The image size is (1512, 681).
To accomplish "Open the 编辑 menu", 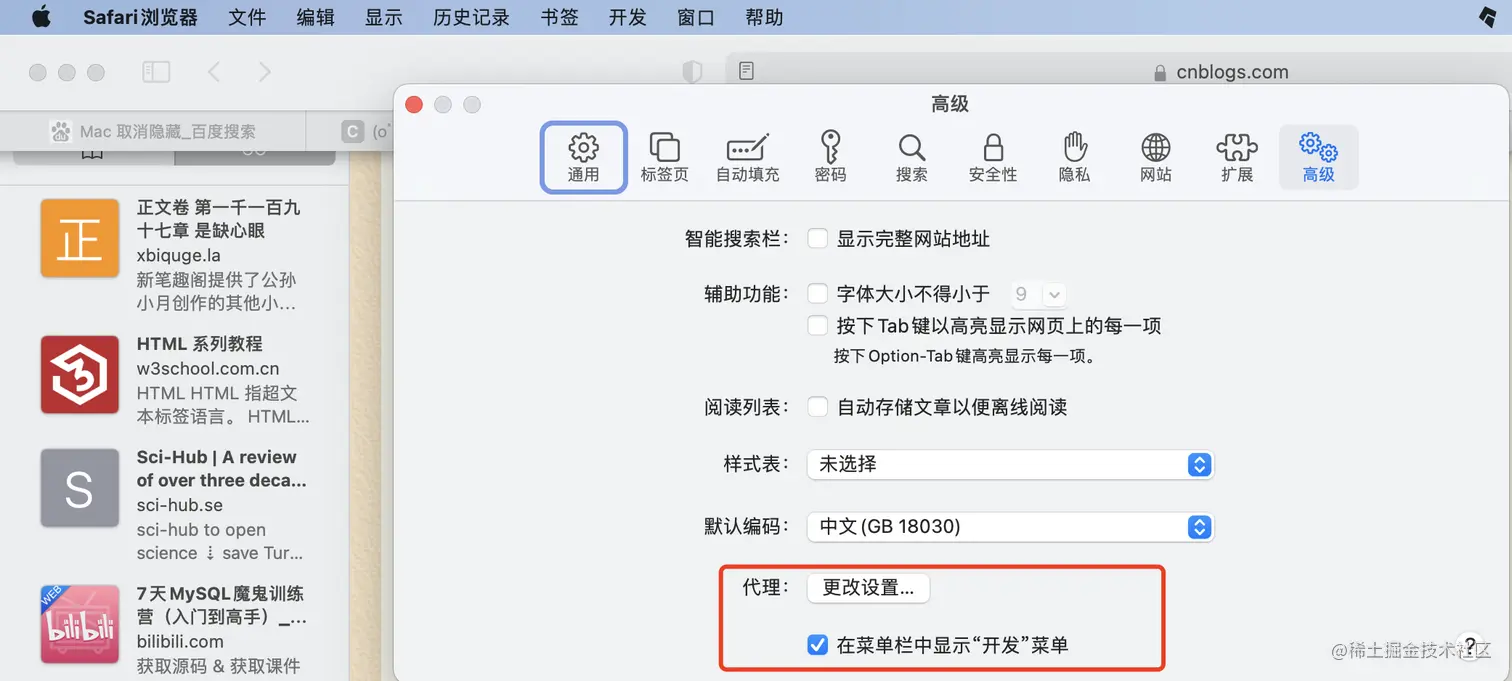I will pyautogui.click(x=316, y=17).
